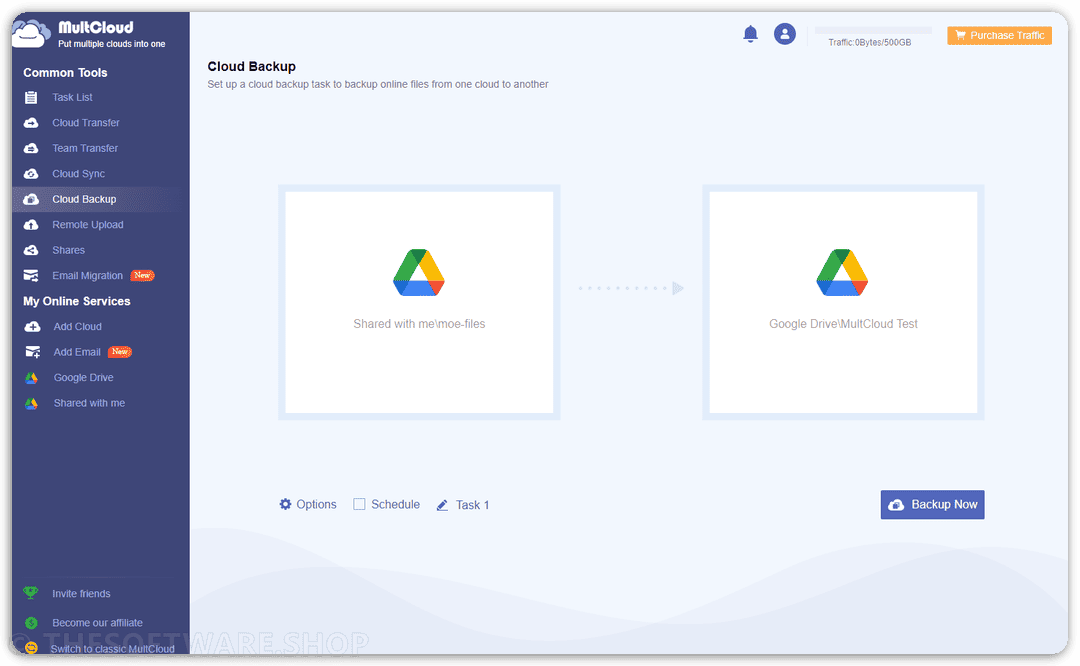
Task: Click the Team Transfer sidebar icon
Action: [x=31, y=148]
